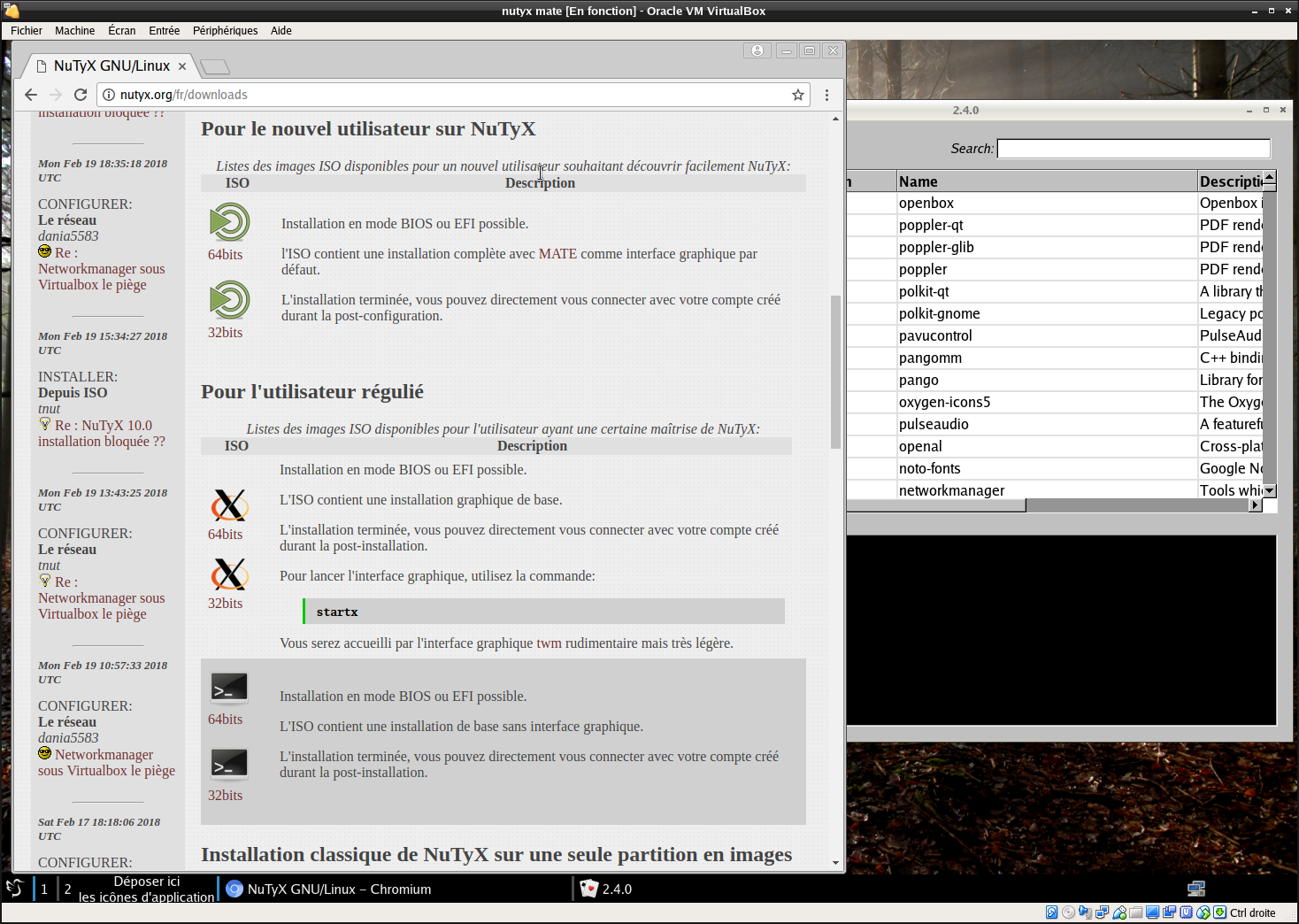This screenshot has height=924, width=1299.
Task: Select the networkmanager package row
Action: tap(1055, 489)
